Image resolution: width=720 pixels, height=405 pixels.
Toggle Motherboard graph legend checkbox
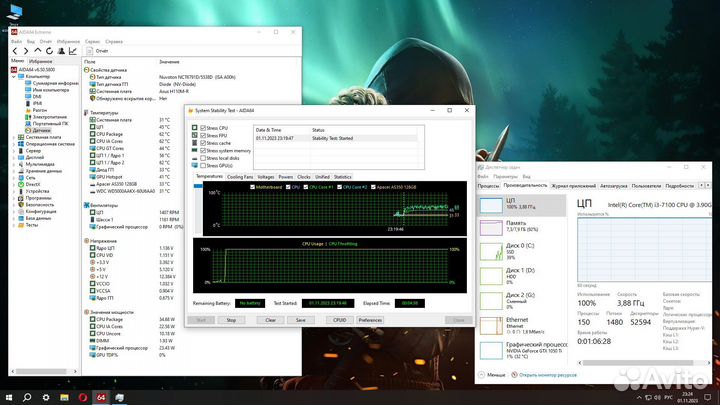(x=253, y=187)
